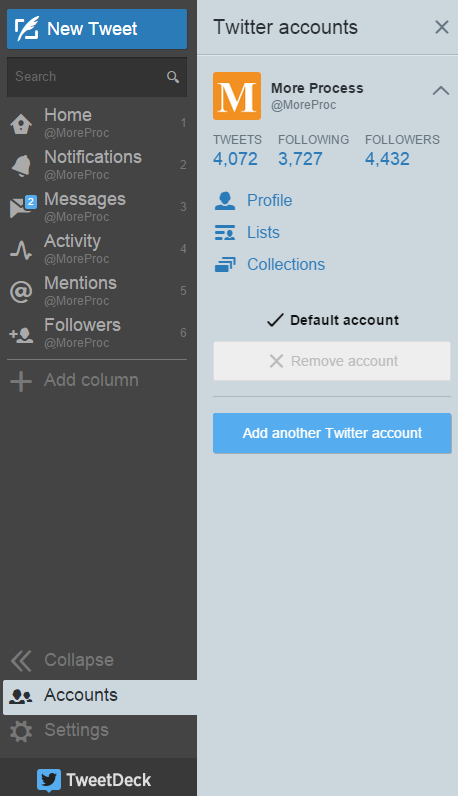
Task: Click the New Tweet button
Action: coord(97,29)
